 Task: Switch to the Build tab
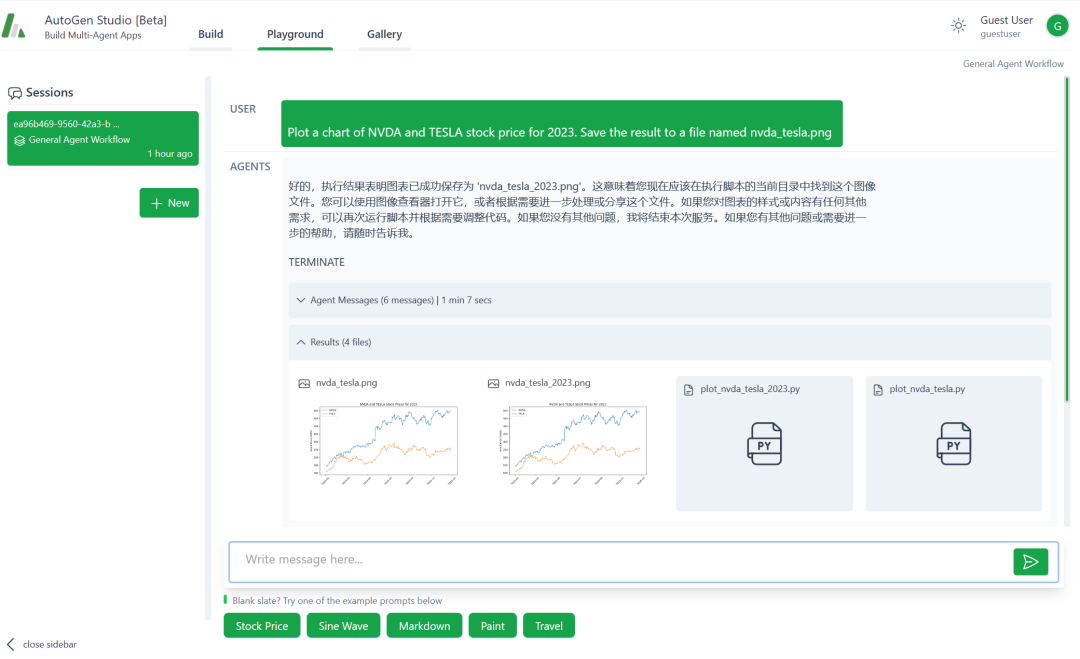[x=210, y=33]
